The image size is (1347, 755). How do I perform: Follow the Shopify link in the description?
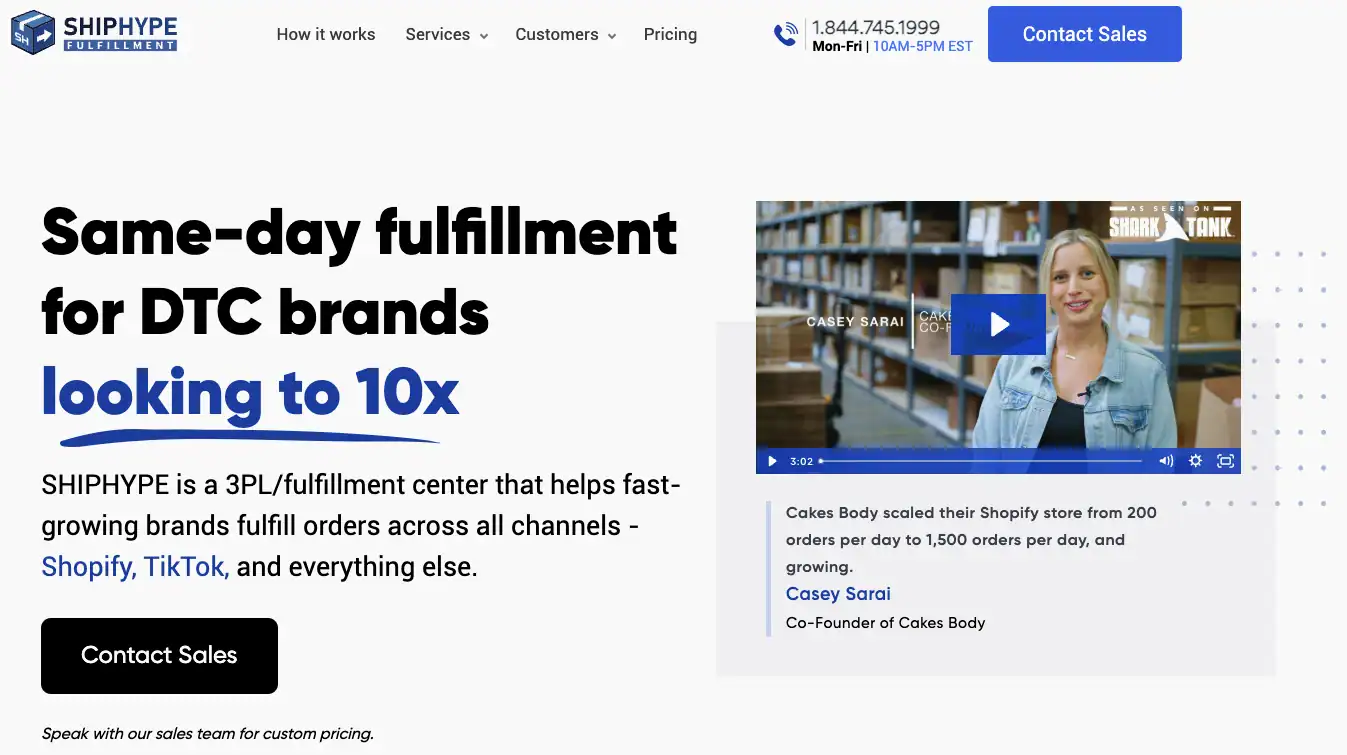coord(89,567)
